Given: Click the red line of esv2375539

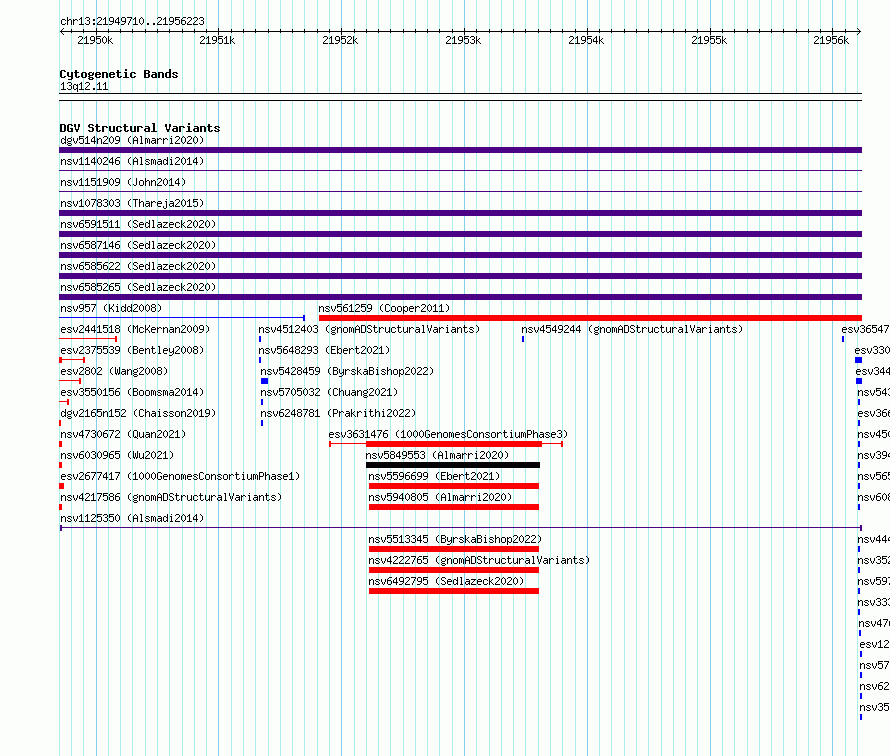Looking at the screenshot, I should (x=72, y=360).
